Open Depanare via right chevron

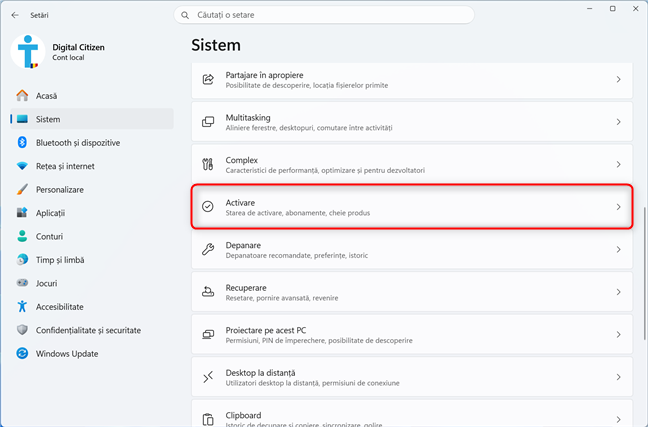tap(619, 249)
